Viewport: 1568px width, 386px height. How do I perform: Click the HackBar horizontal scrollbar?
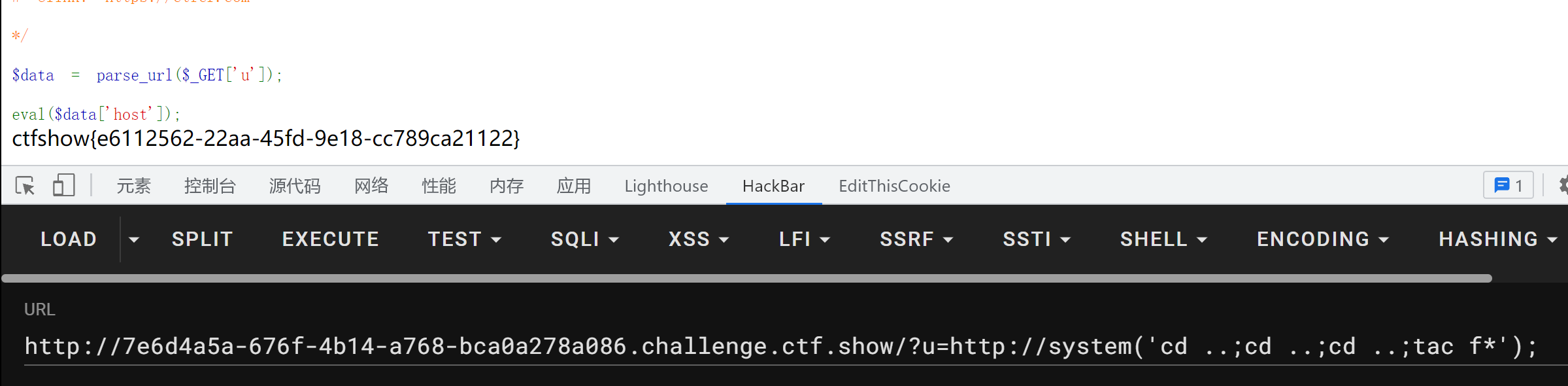click(746, 279)
